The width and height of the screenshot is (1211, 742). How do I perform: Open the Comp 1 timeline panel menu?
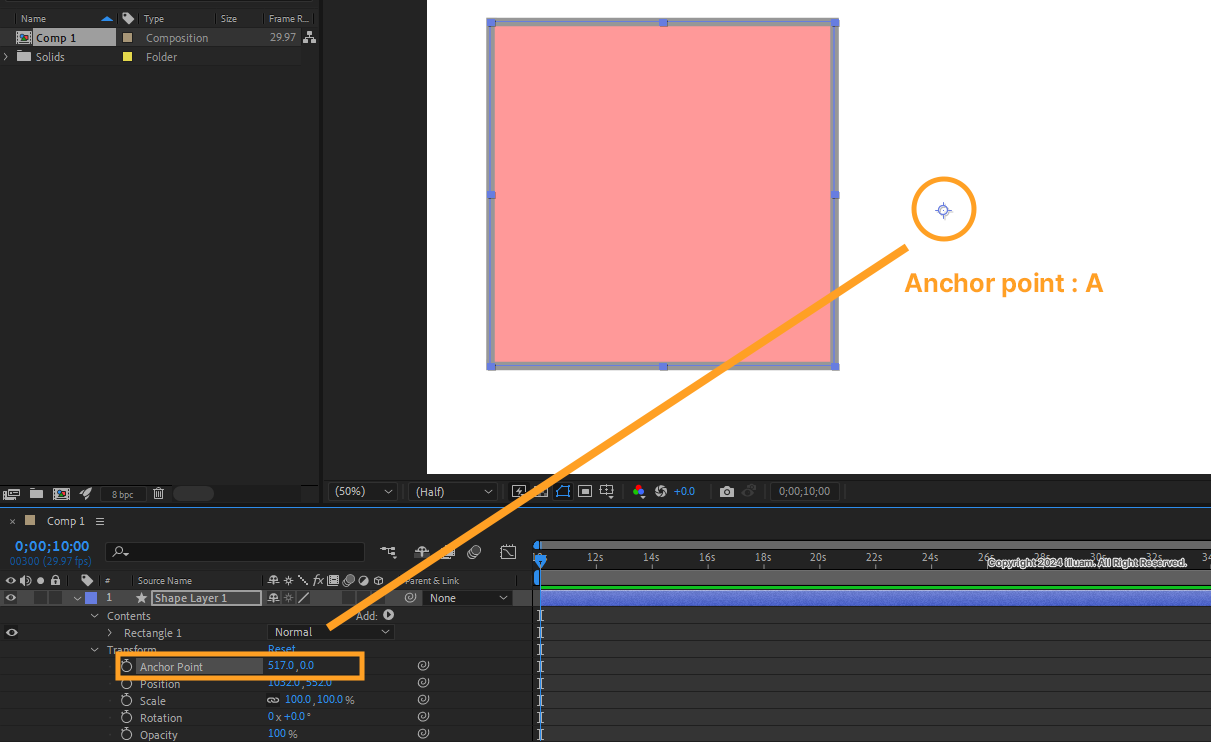100,521
